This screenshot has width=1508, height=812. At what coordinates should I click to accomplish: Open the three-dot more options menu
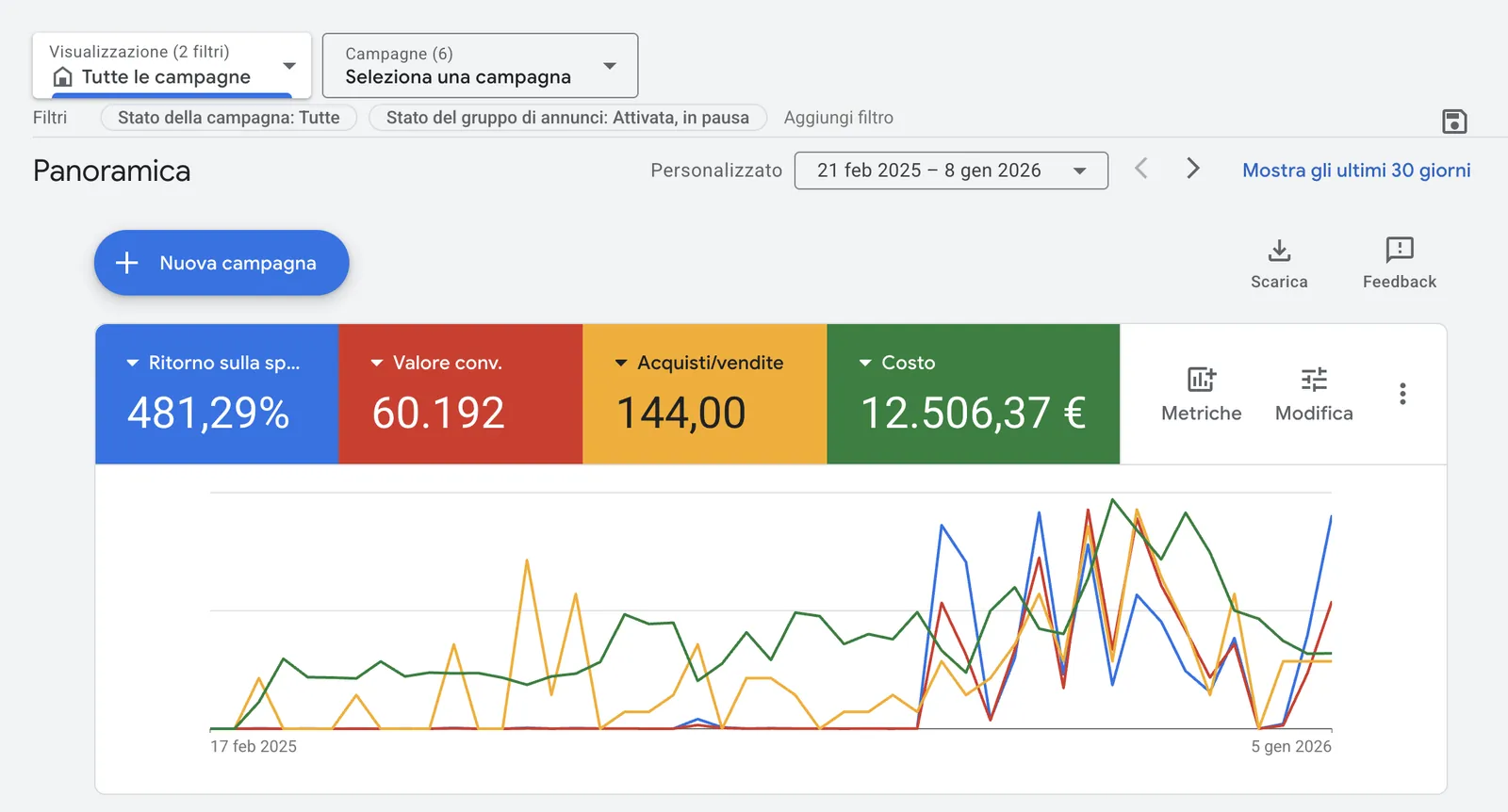[1402, 394]
